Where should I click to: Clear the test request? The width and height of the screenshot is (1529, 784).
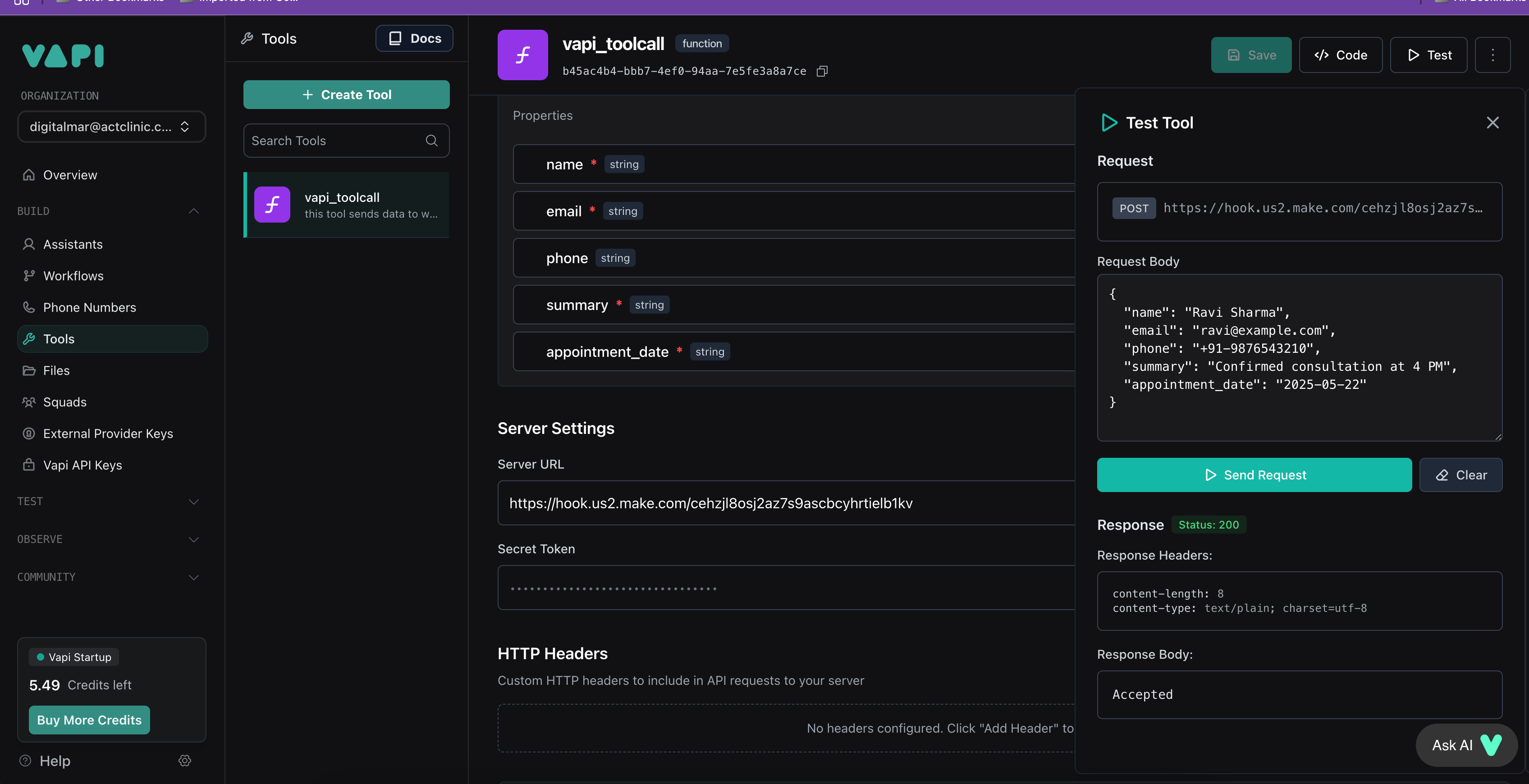click(x=1461, y=475)
